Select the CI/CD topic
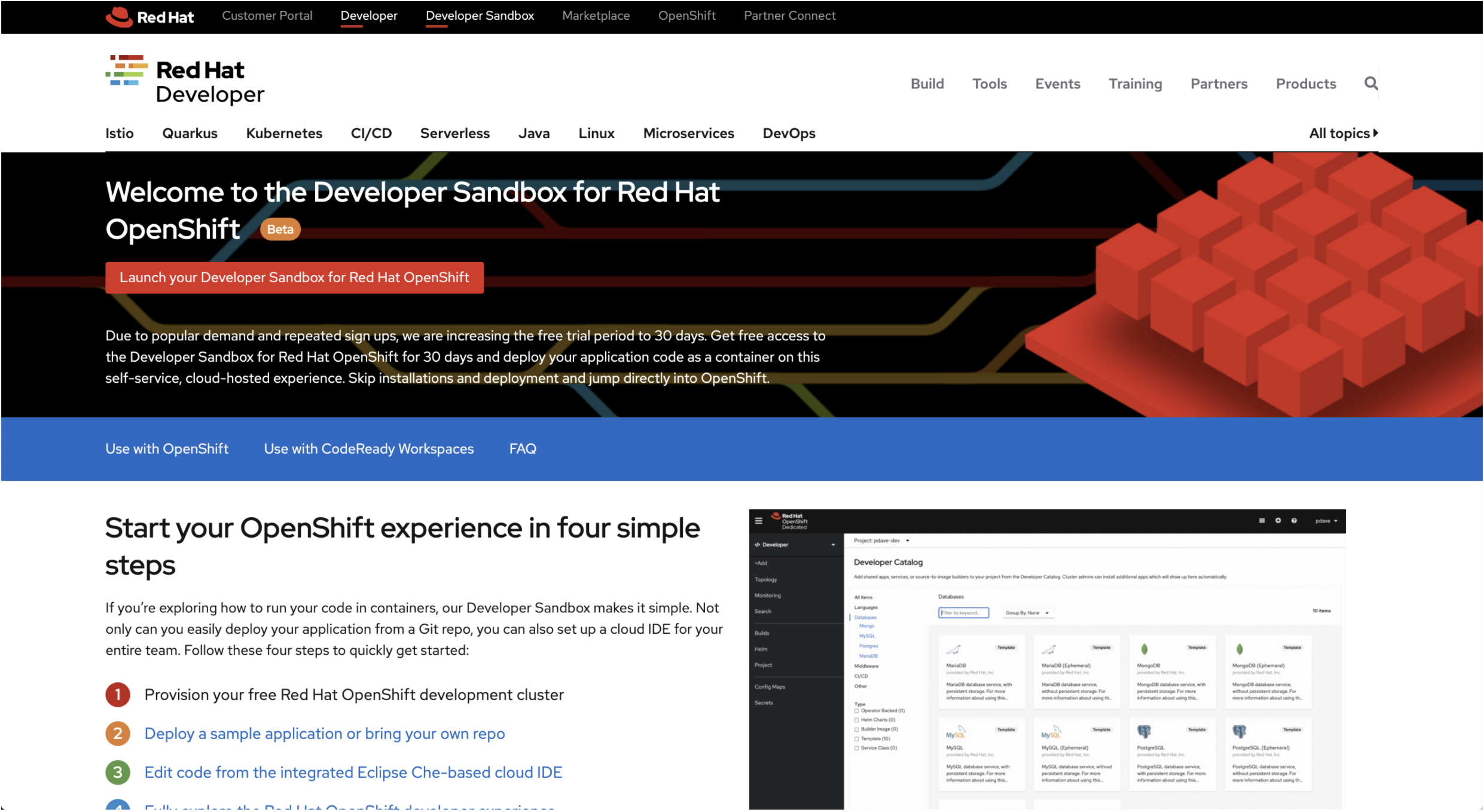 (x=371, y=133)
